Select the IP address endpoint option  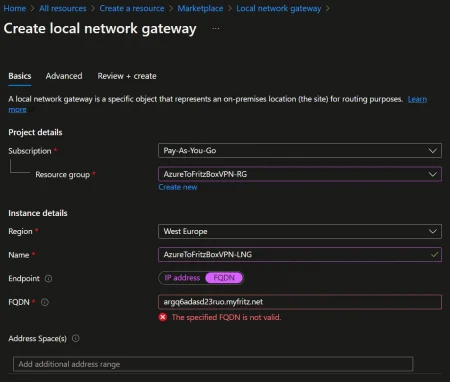182,278
